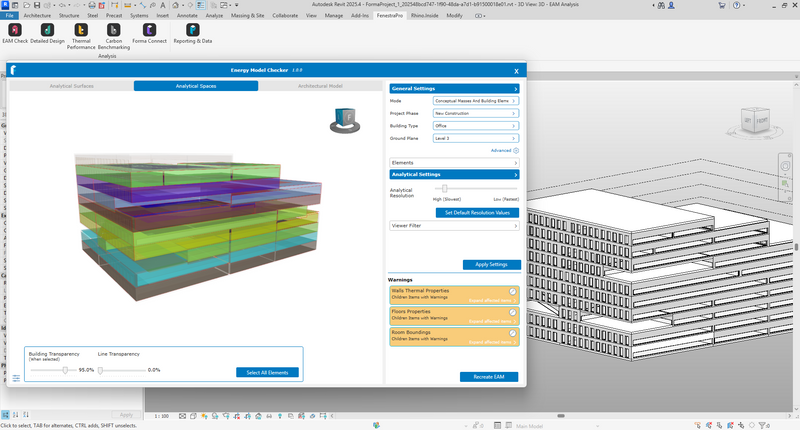Click the Detail Level icon next to scale
The image size is (800, 430).
(x=182, y=416)
